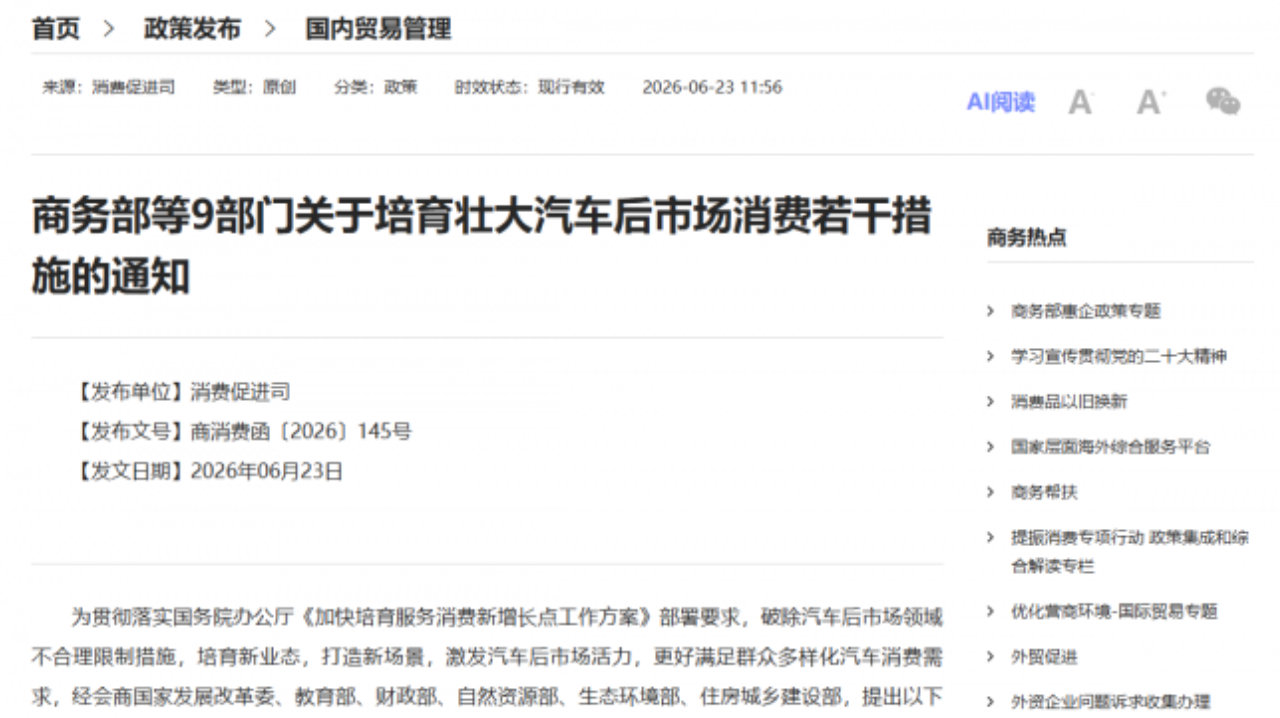Click the article title 商务部等9部门关于培育壮大汽车后市场消费
The height and width of the screenshot is (718, 1280).
pos(481,246)
